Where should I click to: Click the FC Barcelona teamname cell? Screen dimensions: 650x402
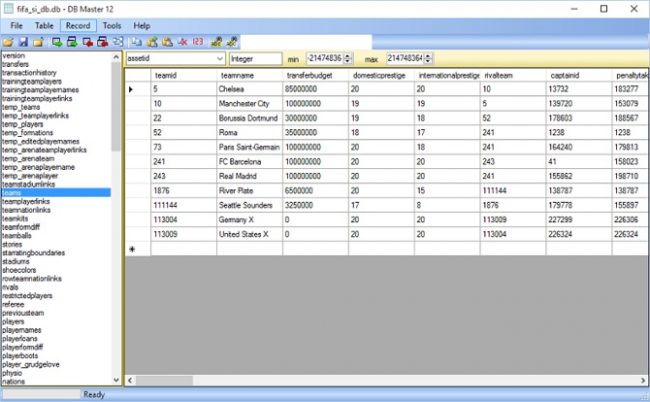pyautogui.click(x=250, y=162)
